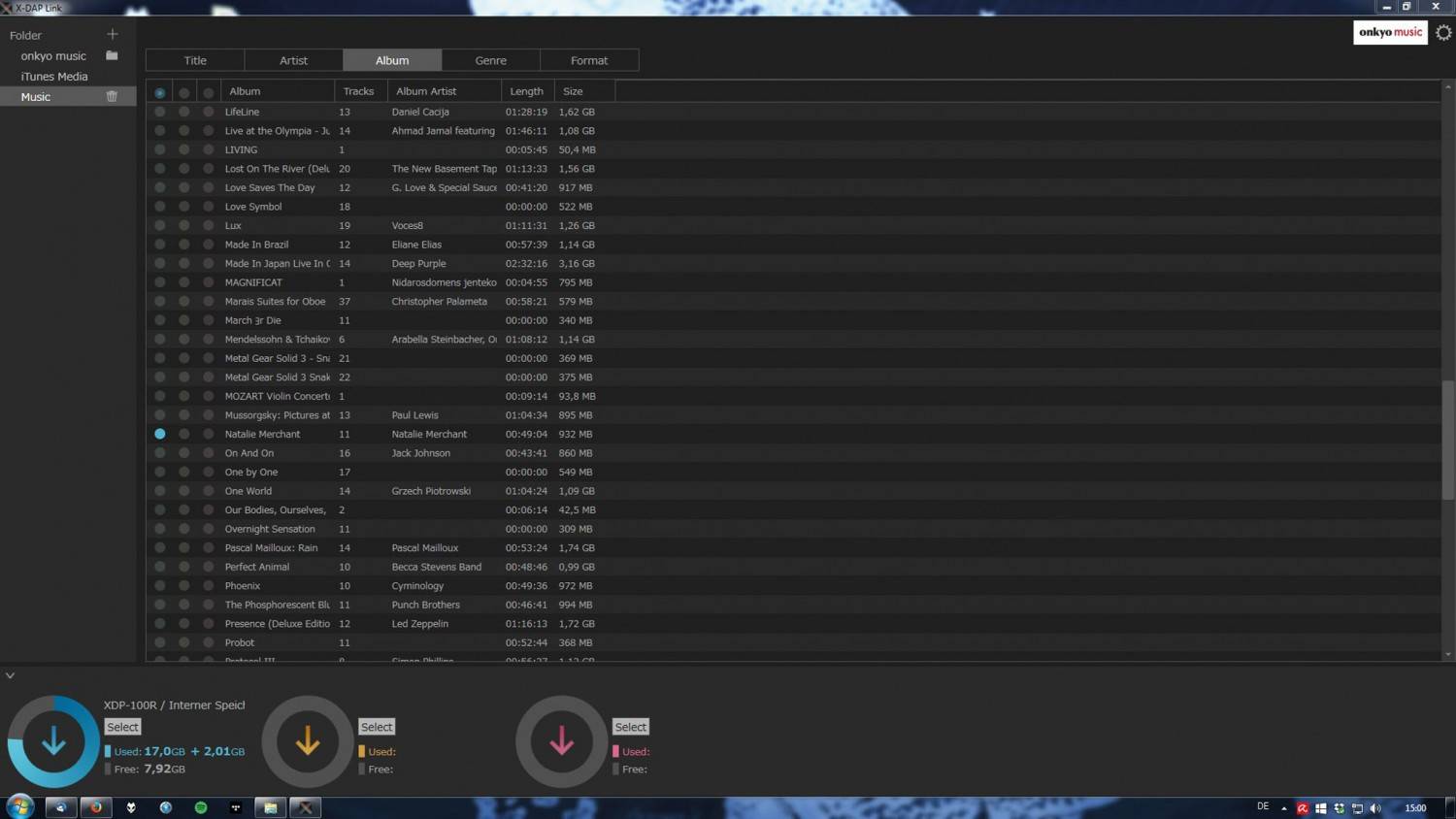The image size is (1456, 819).
Task: Select onkyo music folder in sidebar
Action: pyautogui.click(x=53, y=56)
